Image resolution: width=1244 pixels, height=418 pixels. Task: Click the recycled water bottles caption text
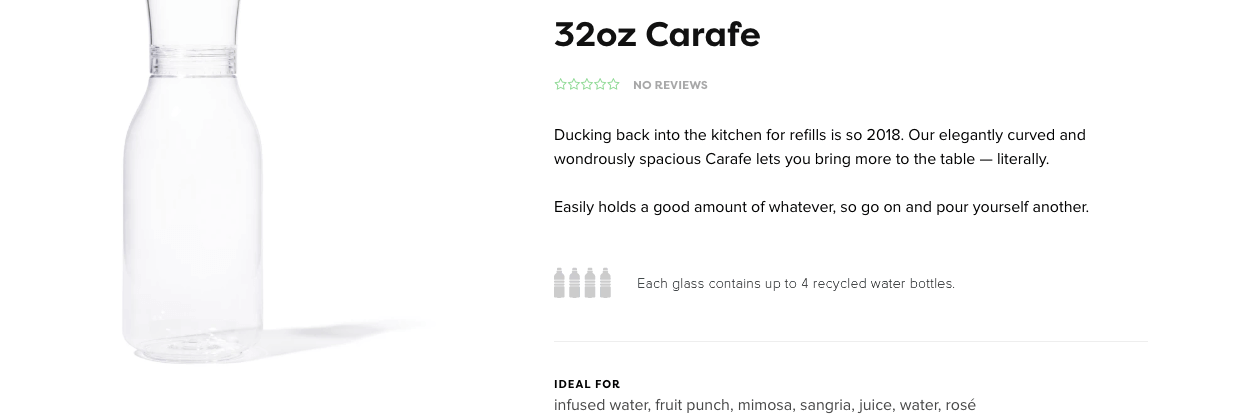[796, 284]
